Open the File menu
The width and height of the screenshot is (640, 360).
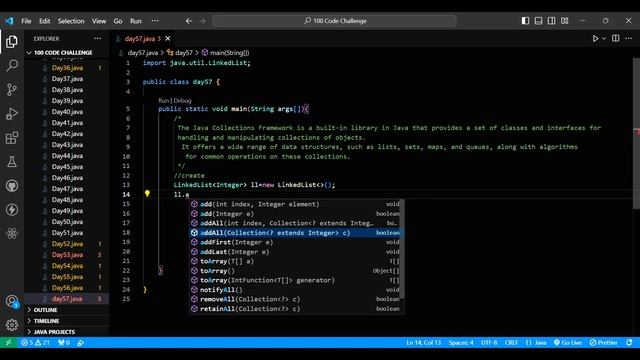pyautogui.click(x=26, y=21)
